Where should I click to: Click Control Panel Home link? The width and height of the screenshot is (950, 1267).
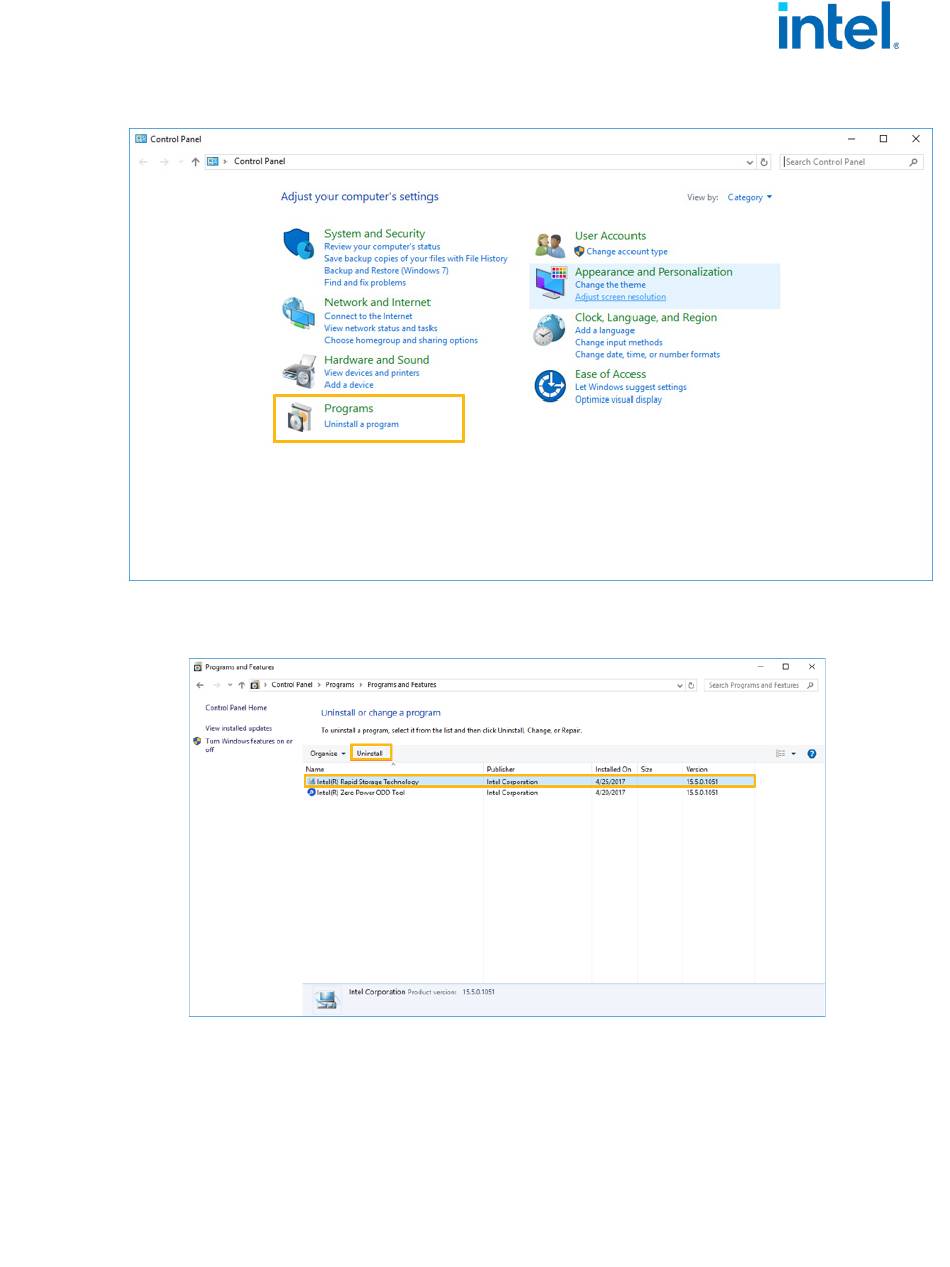point(236,708)
